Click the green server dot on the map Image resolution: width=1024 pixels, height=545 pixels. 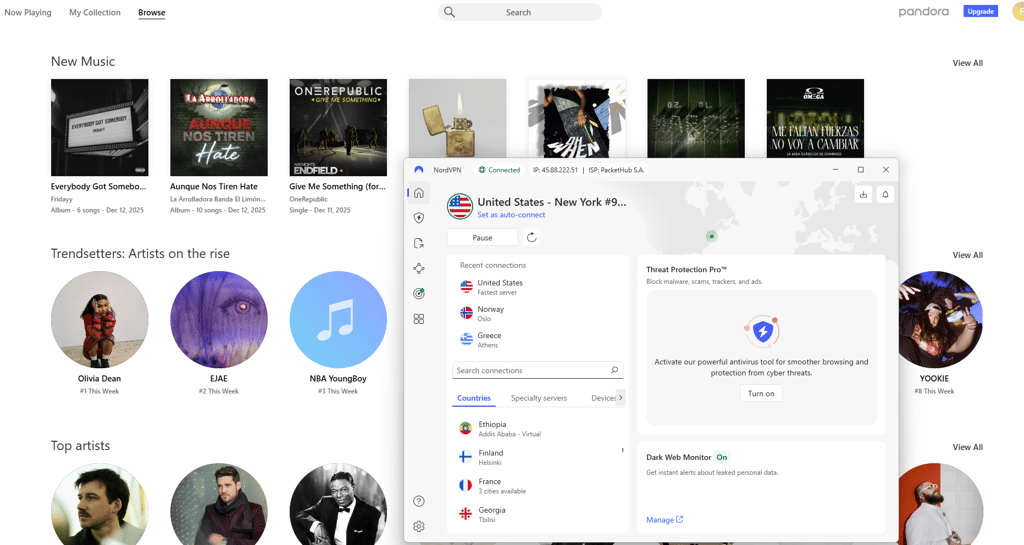712,236
